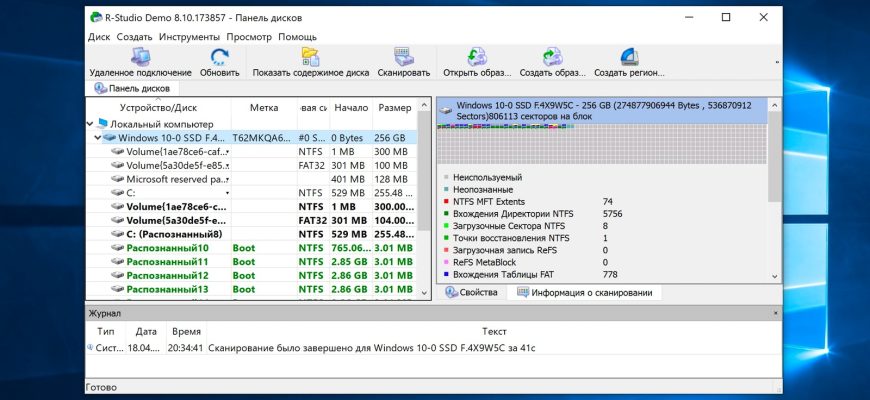870x400 pixels.
Task: Click the Метка column header
Action: pos(264,108)
